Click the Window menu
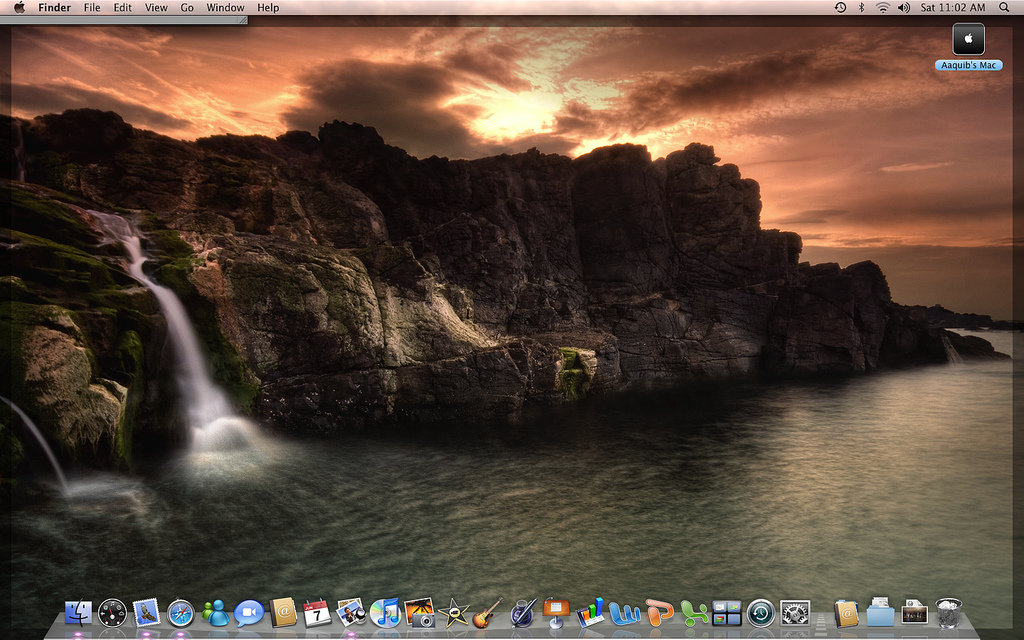1024x640 pixels. click(226, 7)
